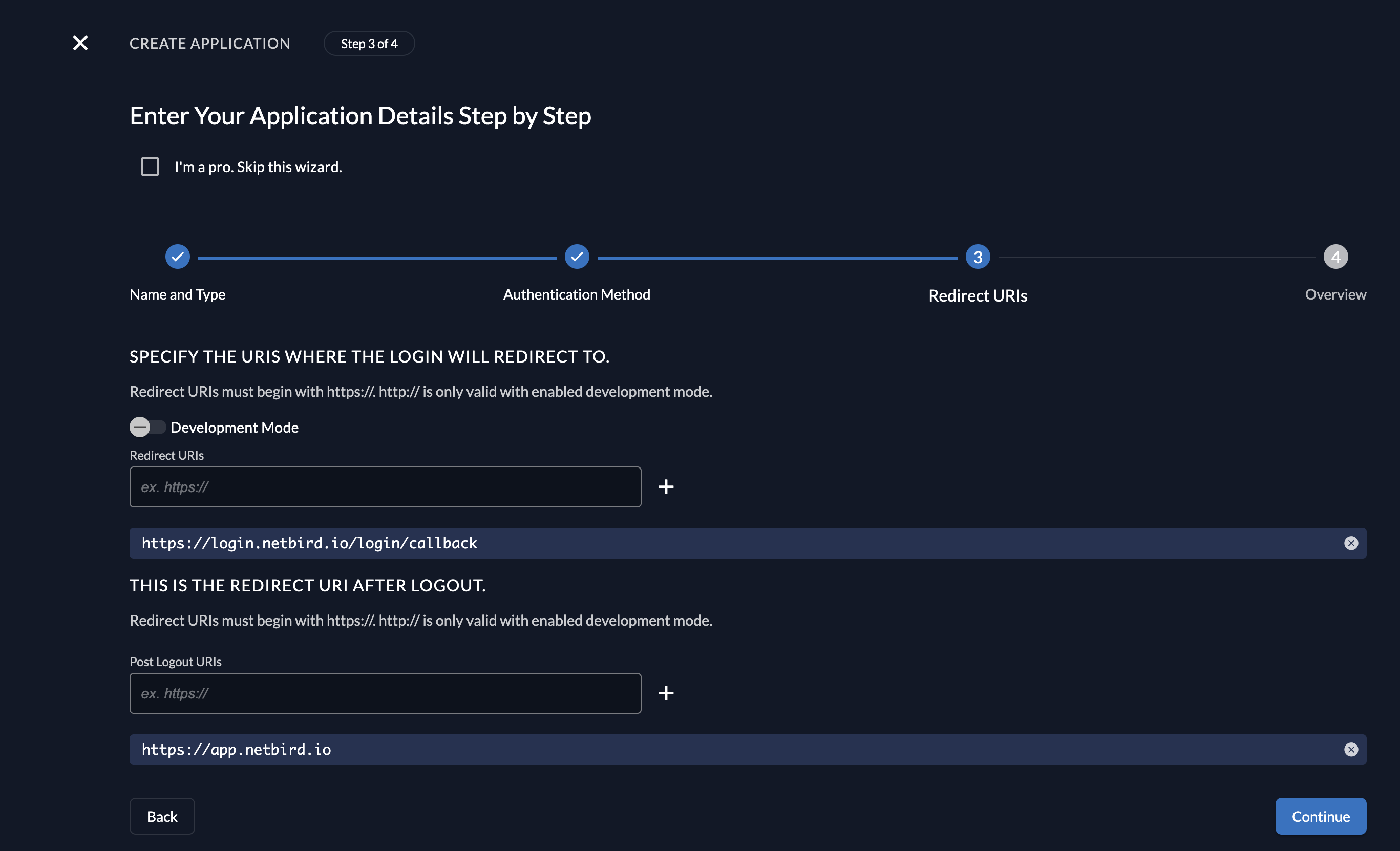Add the post logout URI with plus icon
Image resolution: width=1400 pixels, height=851 pixels.
[666, 693]
